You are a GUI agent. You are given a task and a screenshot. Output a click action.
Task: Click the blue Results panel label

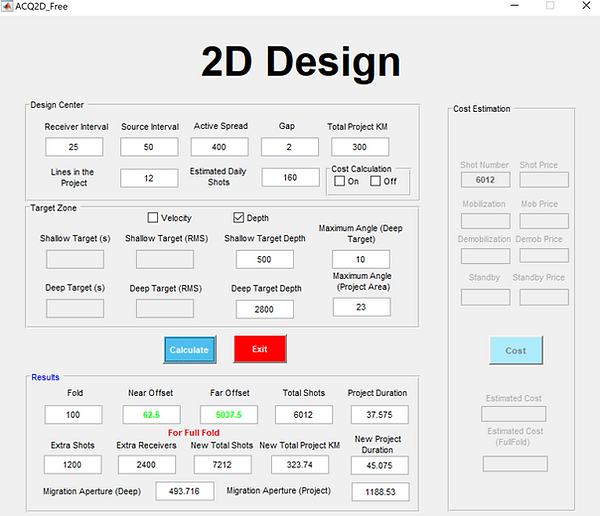[45, 377]
